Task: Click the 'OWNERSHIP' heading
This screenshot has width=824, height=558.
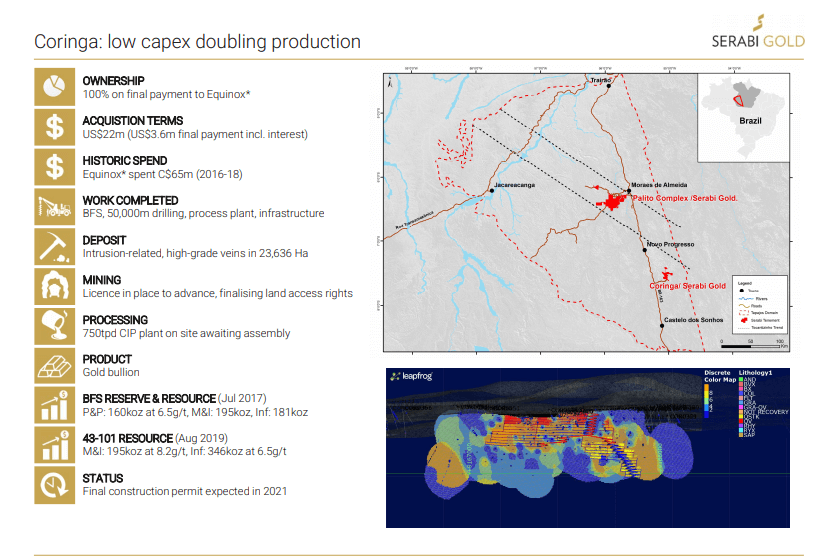Action: tap(114, 81)
